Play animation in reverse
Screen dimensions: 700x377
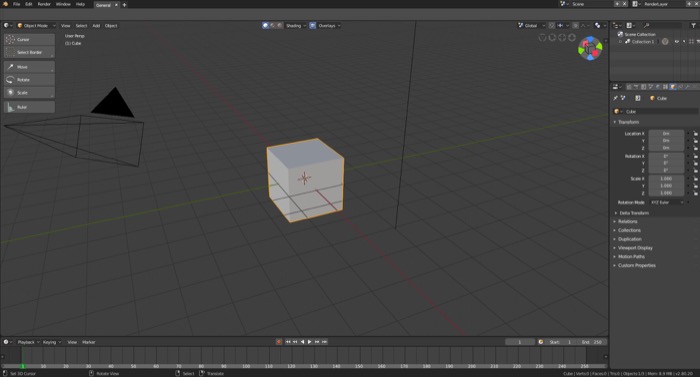302,342
